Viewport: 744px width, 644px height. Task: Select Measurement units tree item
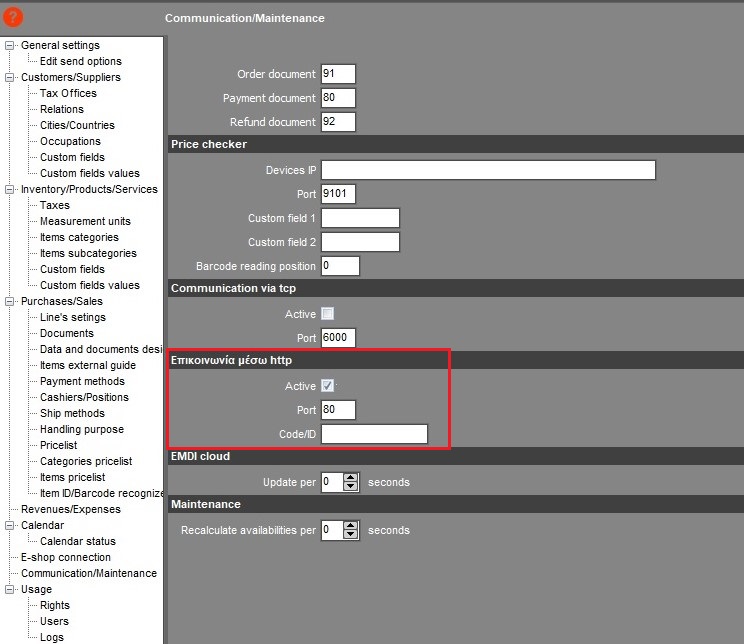[85, 221]
